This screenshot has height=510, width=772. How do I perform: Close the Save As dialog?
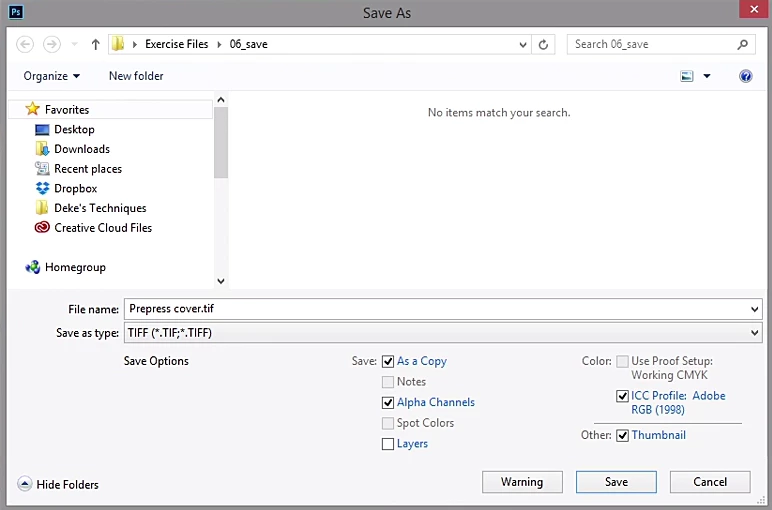click(x=754, y=9)
